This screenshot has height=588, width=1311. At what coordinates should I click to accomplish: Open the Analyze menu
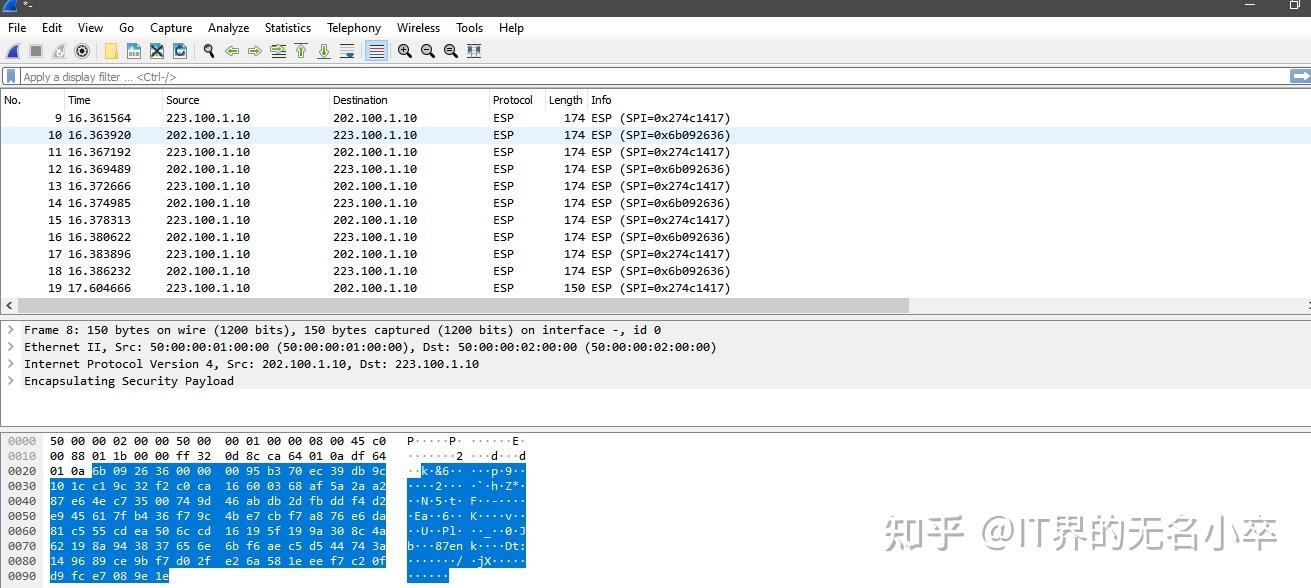pos(229,28)
